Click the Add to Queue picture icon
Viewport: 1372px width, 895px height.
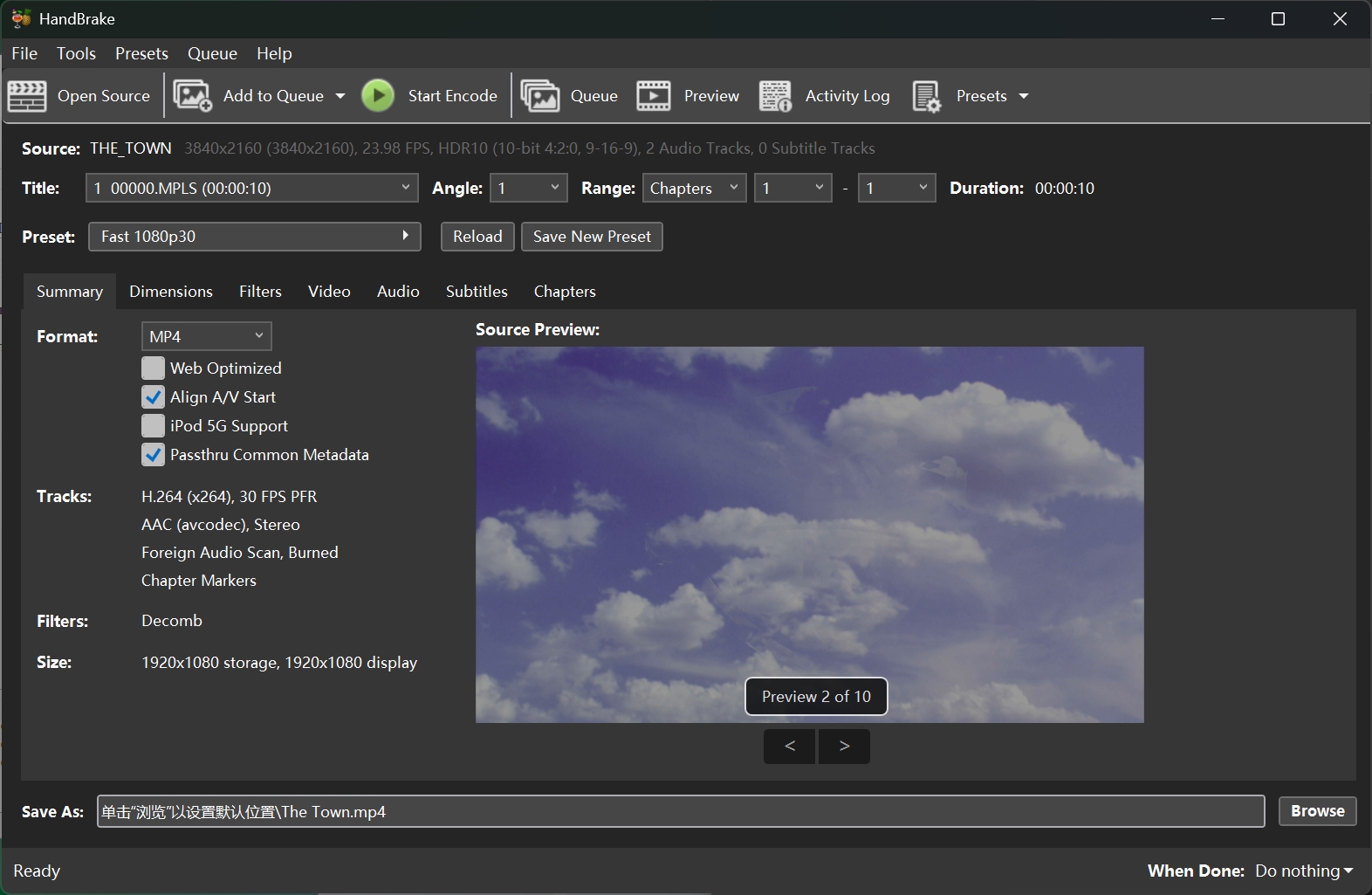pyautogui.click(x=193, y=96)
